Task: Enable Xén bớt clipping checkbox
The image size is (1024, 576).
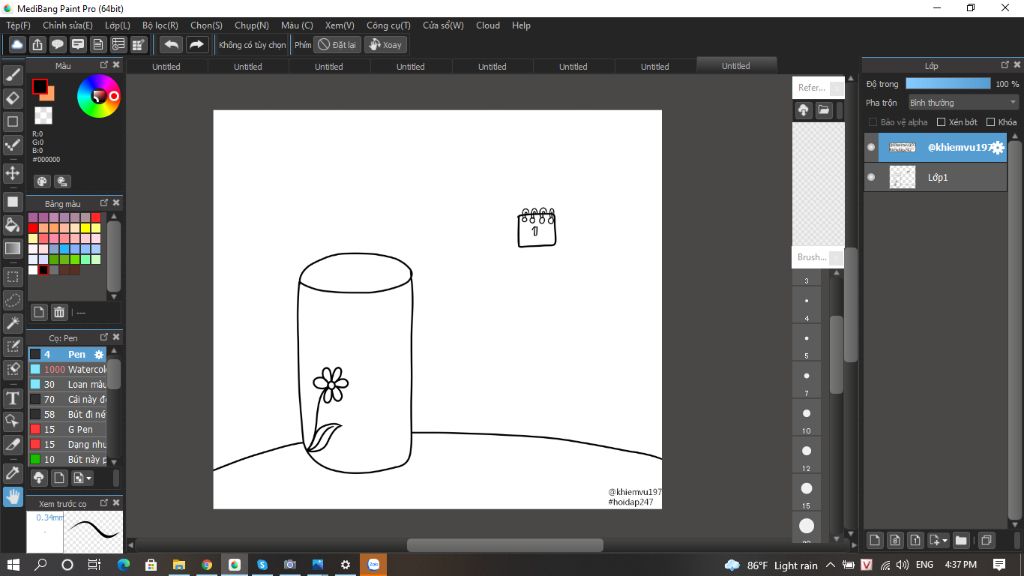Action: [x=941, y=122]
